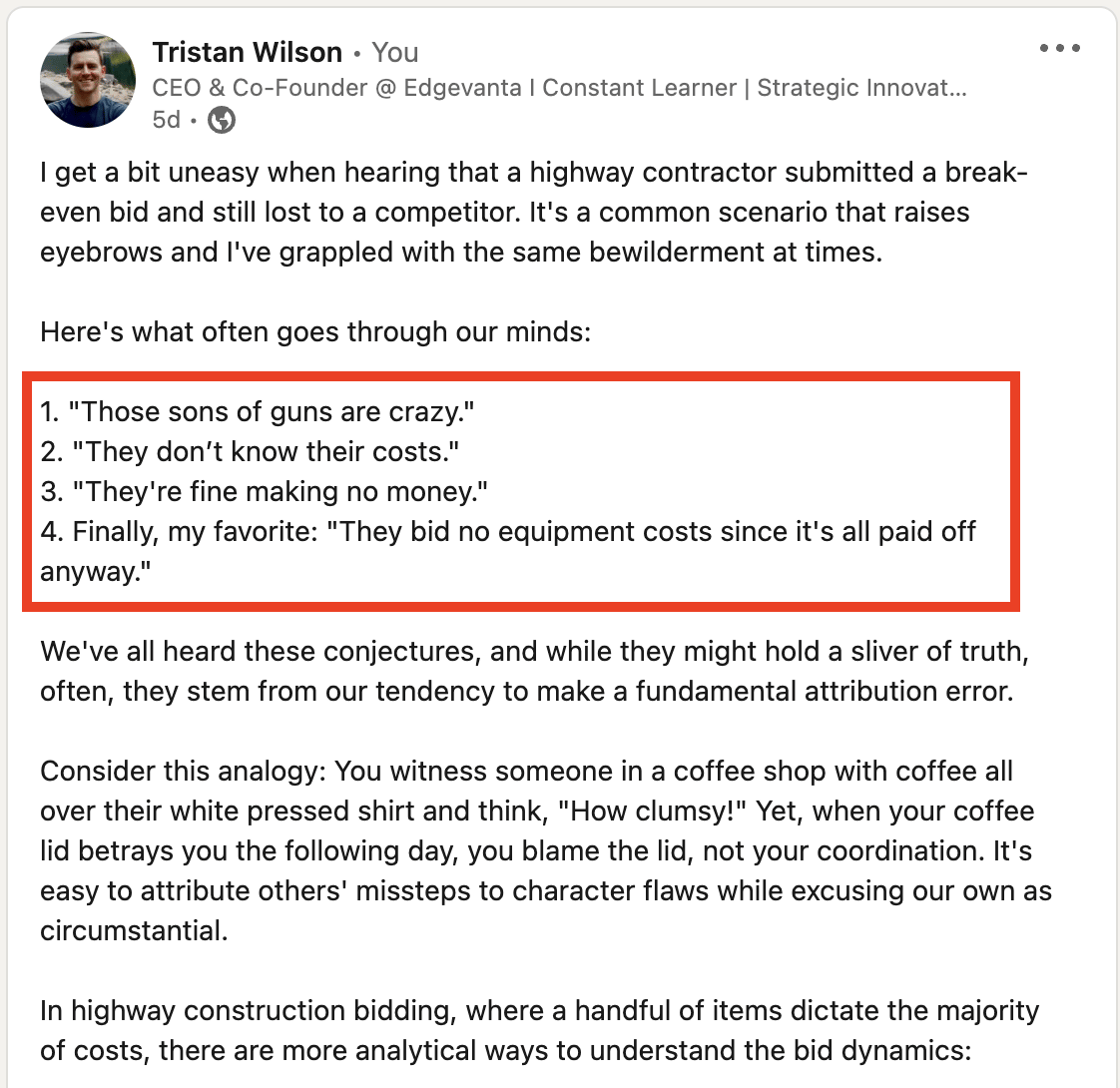Click the globe public visibility icon
This screenshot has height=1088, width=1120.
(221, 120)
